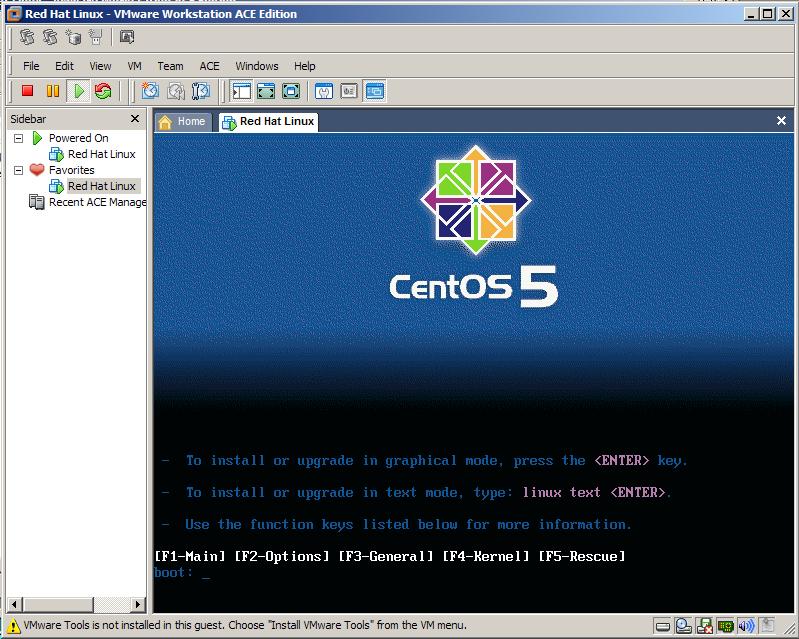Toggle the sidebar visibility toolbar button
This screenshot has height=639, width=799.
[x=241, y=91]
